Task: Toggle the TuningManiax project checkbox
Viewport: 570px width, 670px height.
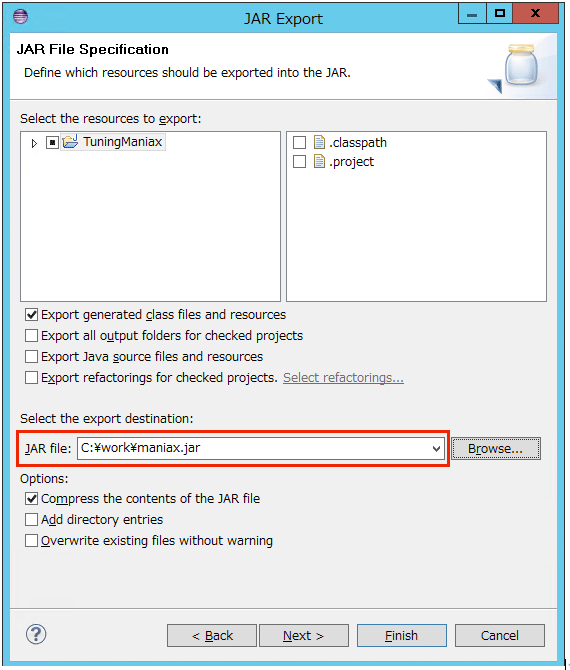Action: [52, 142]
